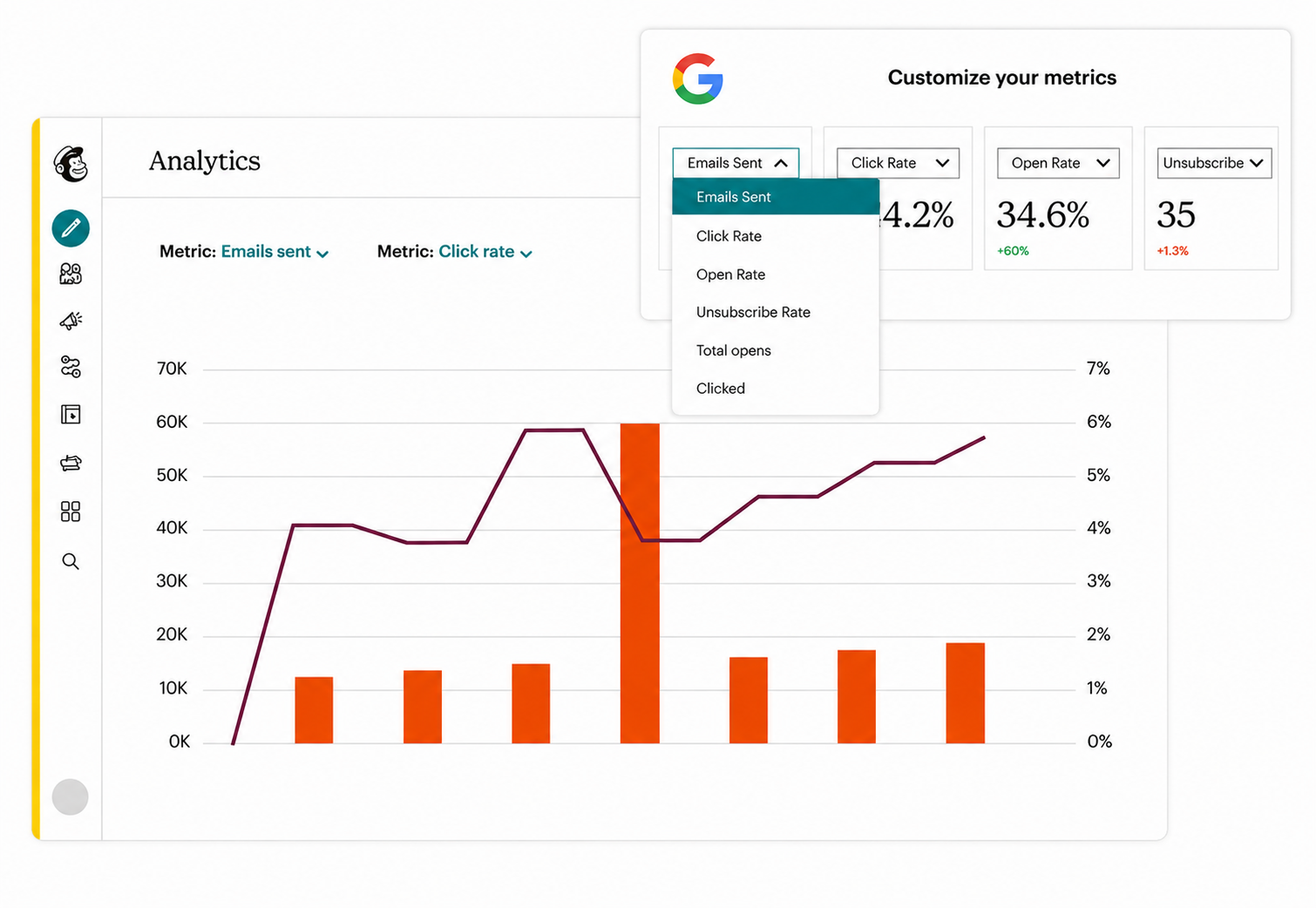Image resolution: width=1316 pixels, height=908 pixels.
Task: Open the Audience people icon in the sidebar
Action: (71, 274)
